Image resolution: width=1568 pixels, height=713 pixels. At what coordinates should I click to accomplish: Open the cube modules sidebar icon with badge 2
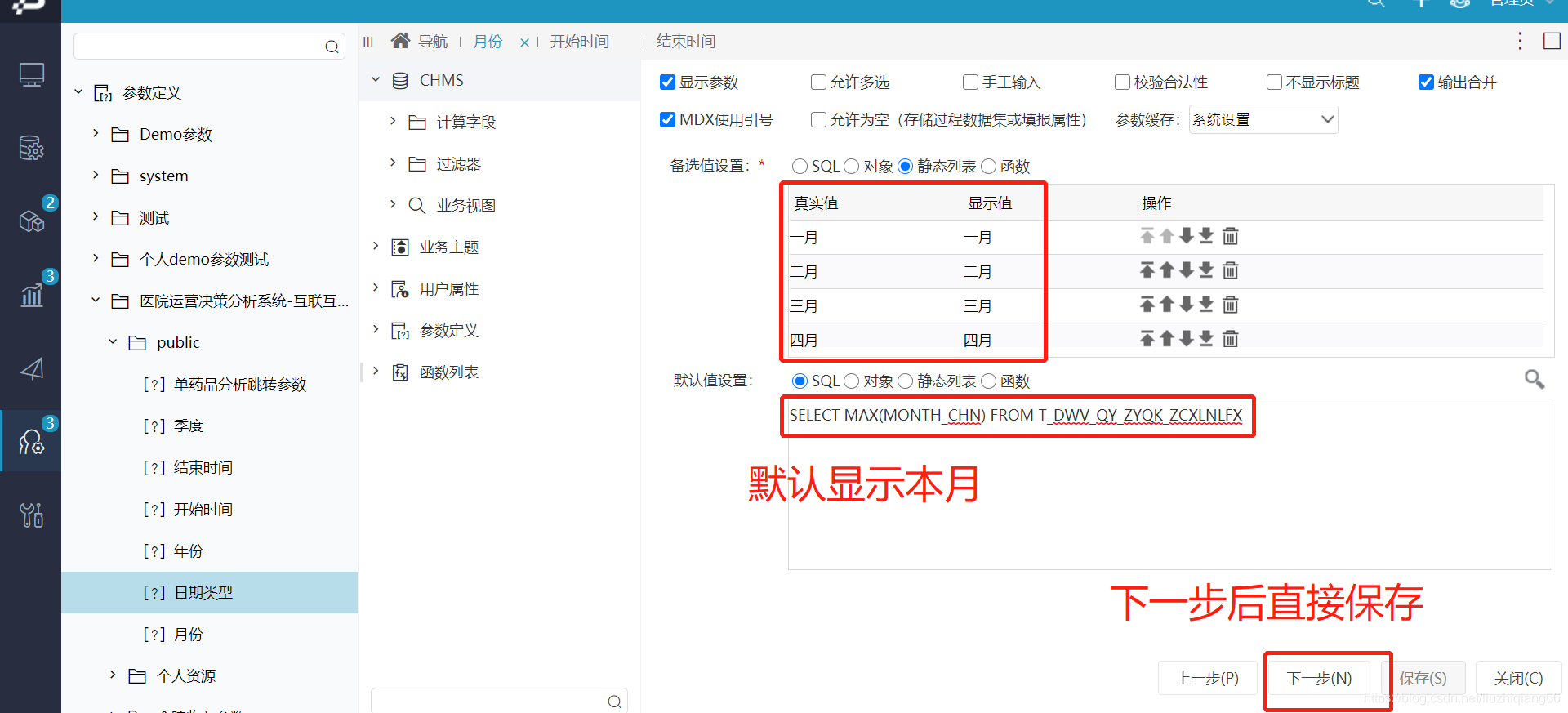[31, 221]
